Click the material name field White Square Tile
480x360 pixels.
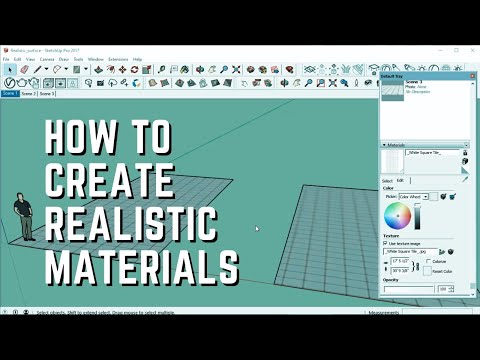tap(432, 152)
